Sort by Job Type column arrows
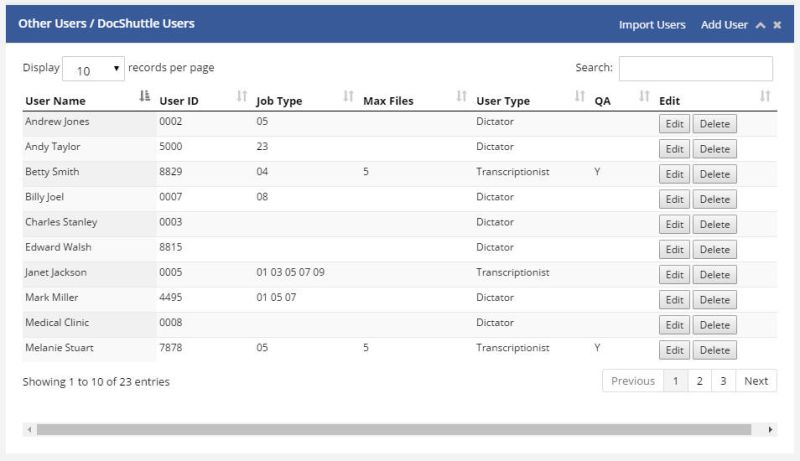This screenshot has height=461, width=800. pos(348,97)
